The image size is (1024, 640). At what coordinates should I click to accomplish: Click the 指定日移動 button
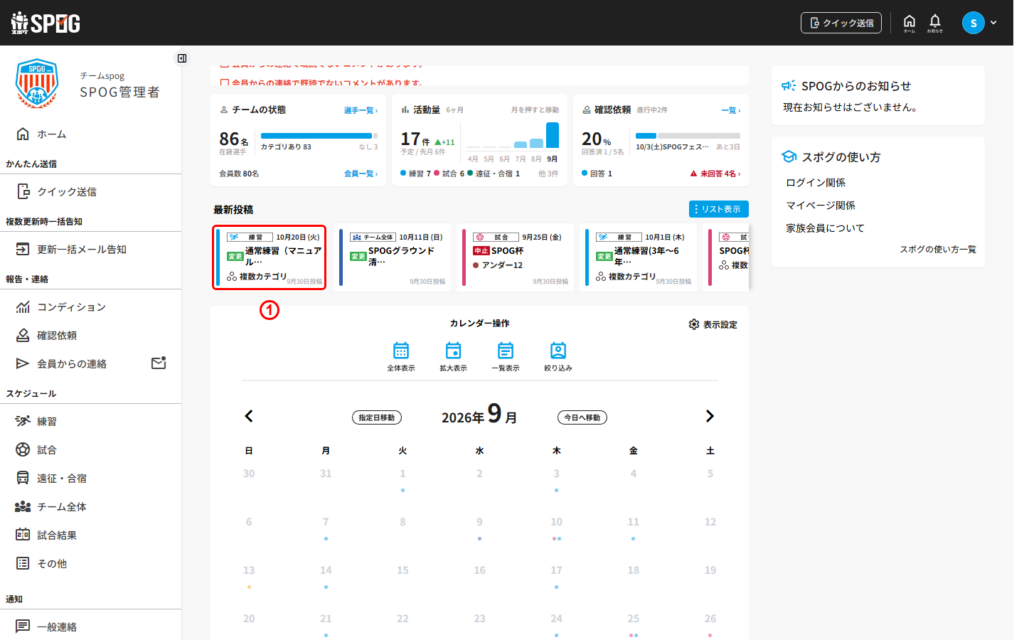point(377,417)
